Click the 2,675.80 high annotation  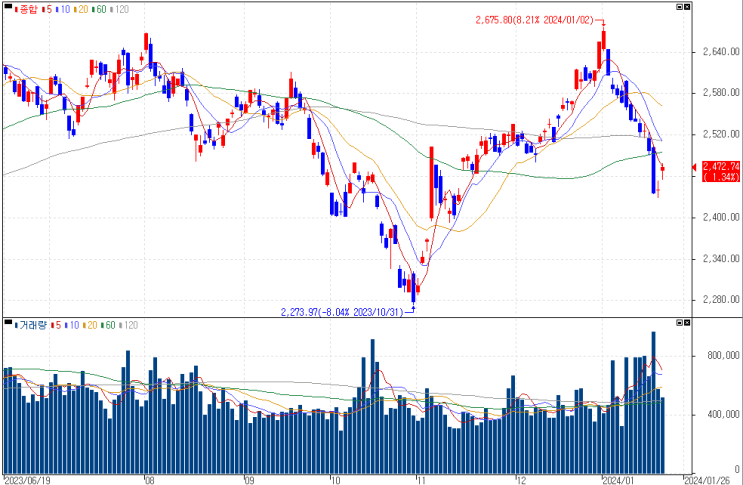click(535, 20)
